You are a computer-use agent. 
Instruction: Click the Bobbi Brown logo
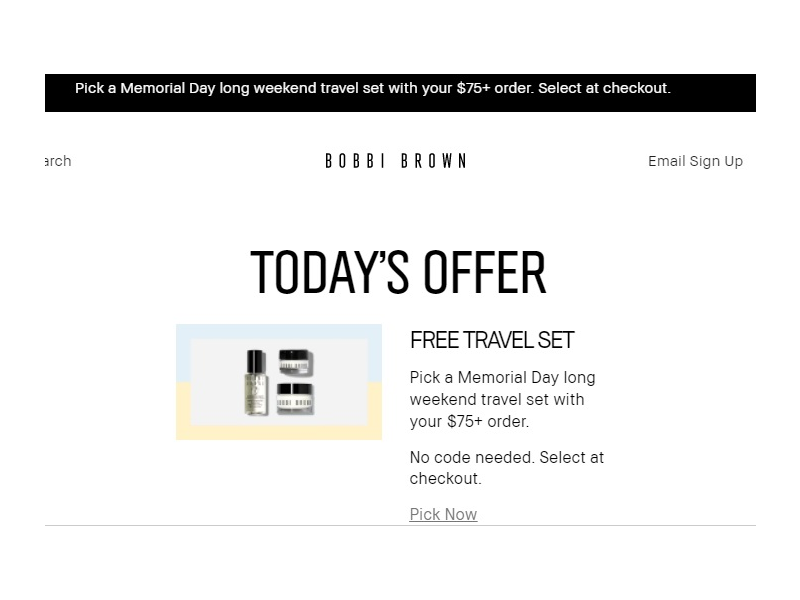[x=396, y=161]
